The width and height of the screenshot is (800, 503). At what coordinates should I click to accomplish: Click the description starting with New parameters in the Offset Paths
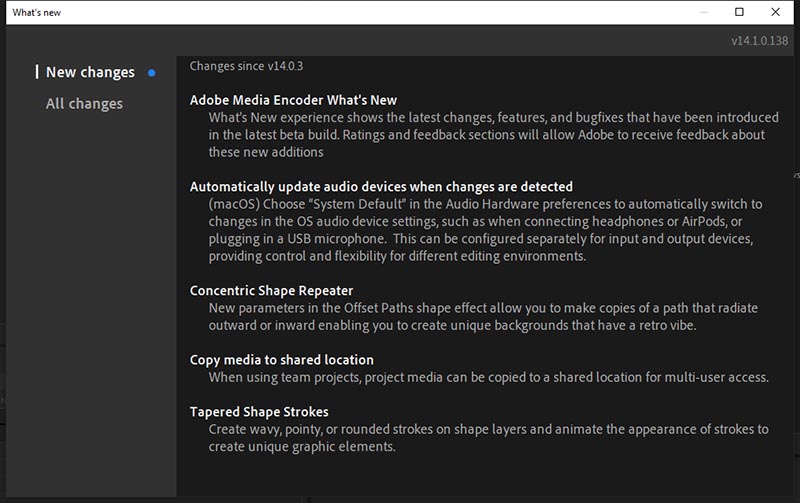(483, 317)
